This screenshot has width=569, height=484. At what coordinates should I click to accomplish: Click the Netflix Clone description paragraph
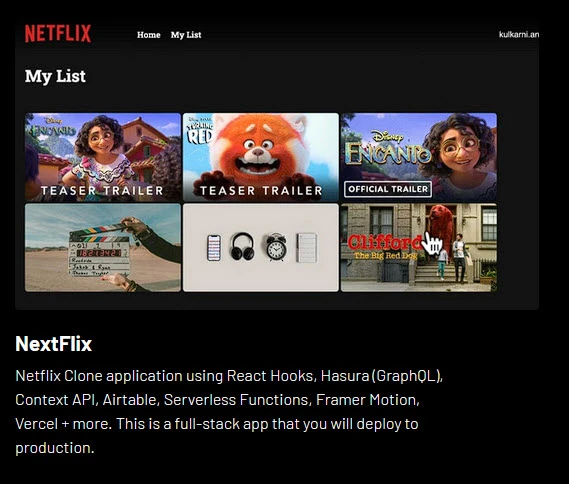click(229, 412)
